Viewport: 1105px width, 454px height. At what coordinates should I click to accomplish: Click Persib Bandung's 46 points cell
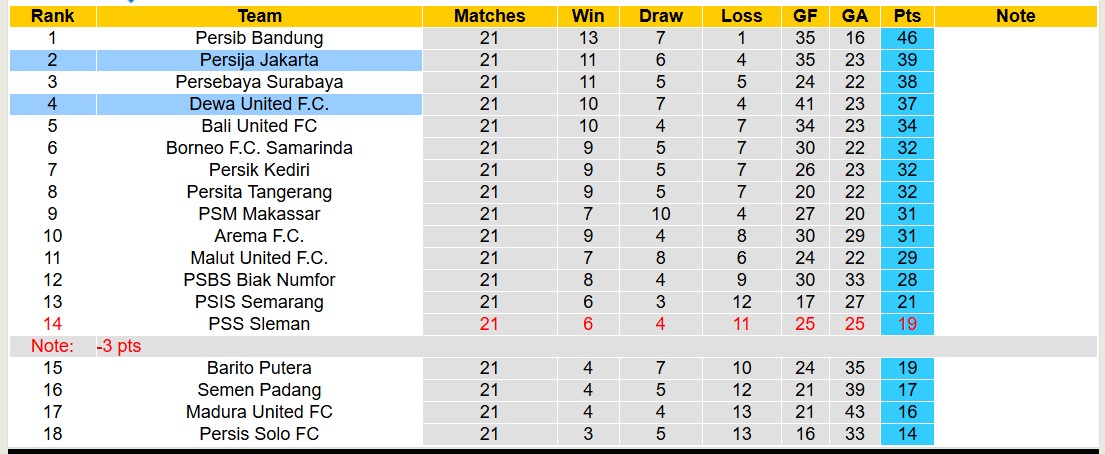[907, 38]
